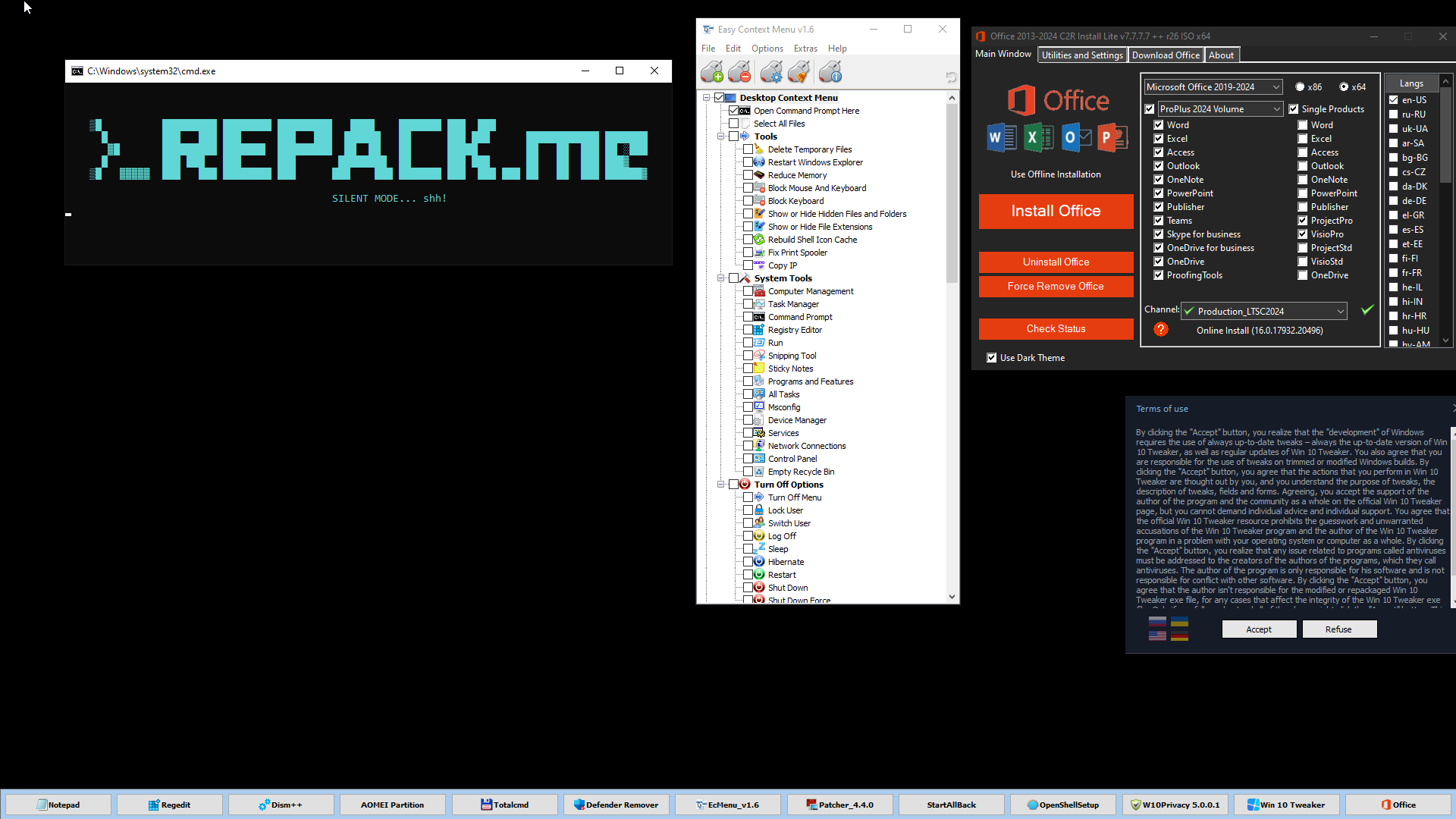1456x819 pixels.
Task: Open the Edit menu in Easy Context Menu
Action: (x=733, y=49)
